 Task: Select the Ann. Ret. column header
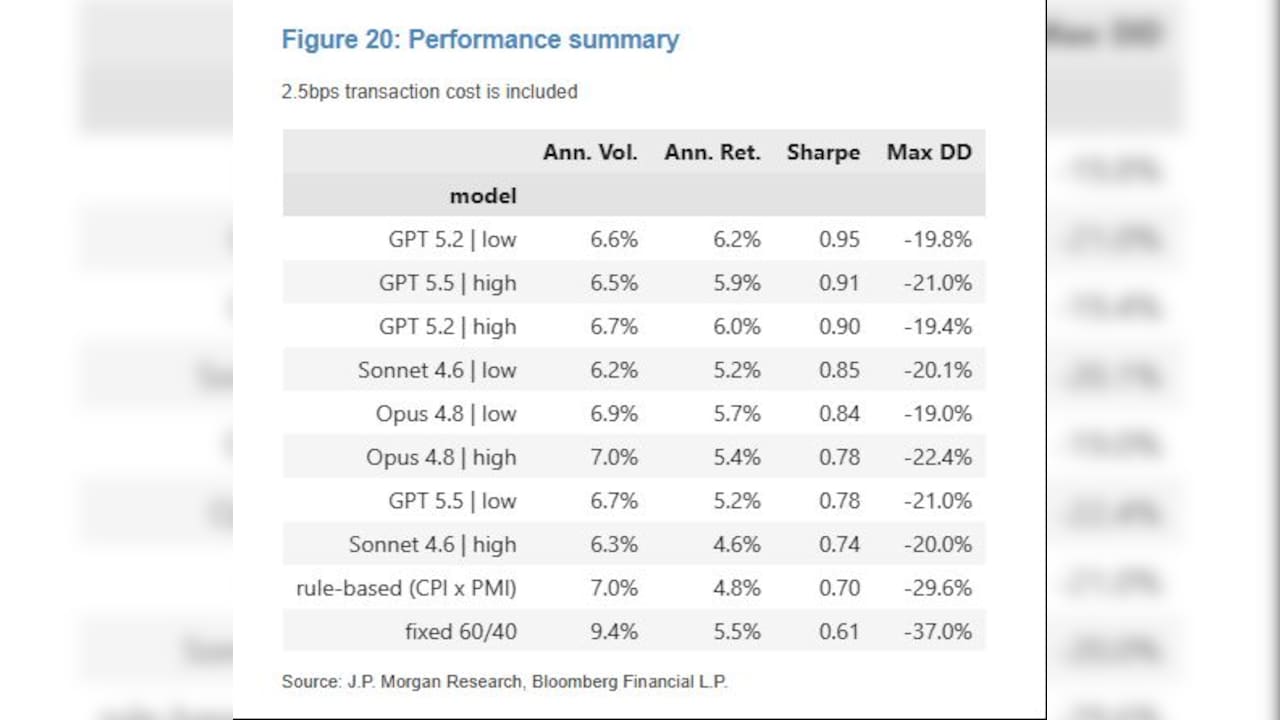(x=712, y=152)
